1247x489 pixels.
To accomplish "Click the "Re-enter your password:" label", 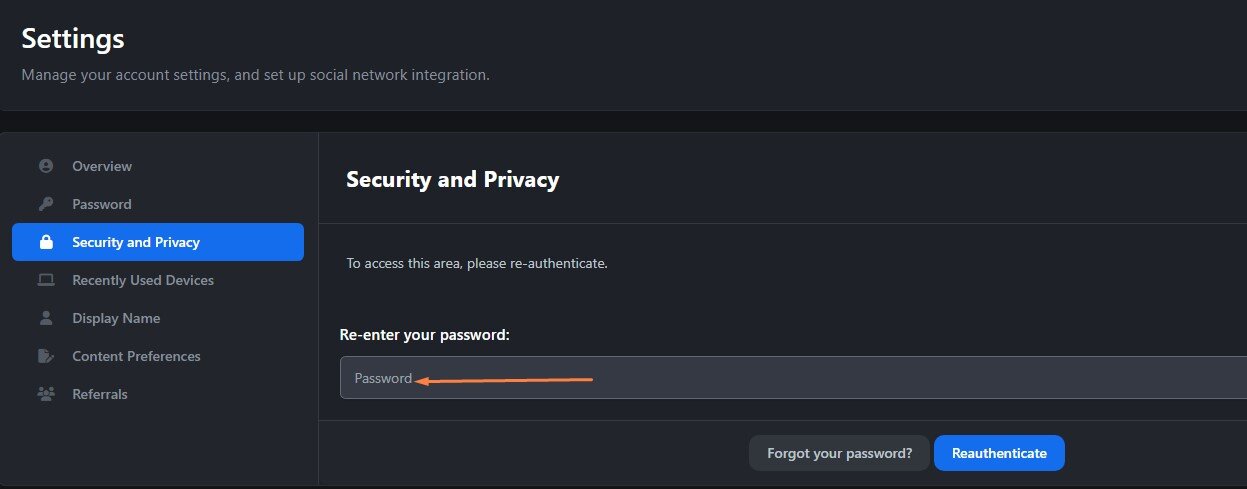I will (425, 335).
